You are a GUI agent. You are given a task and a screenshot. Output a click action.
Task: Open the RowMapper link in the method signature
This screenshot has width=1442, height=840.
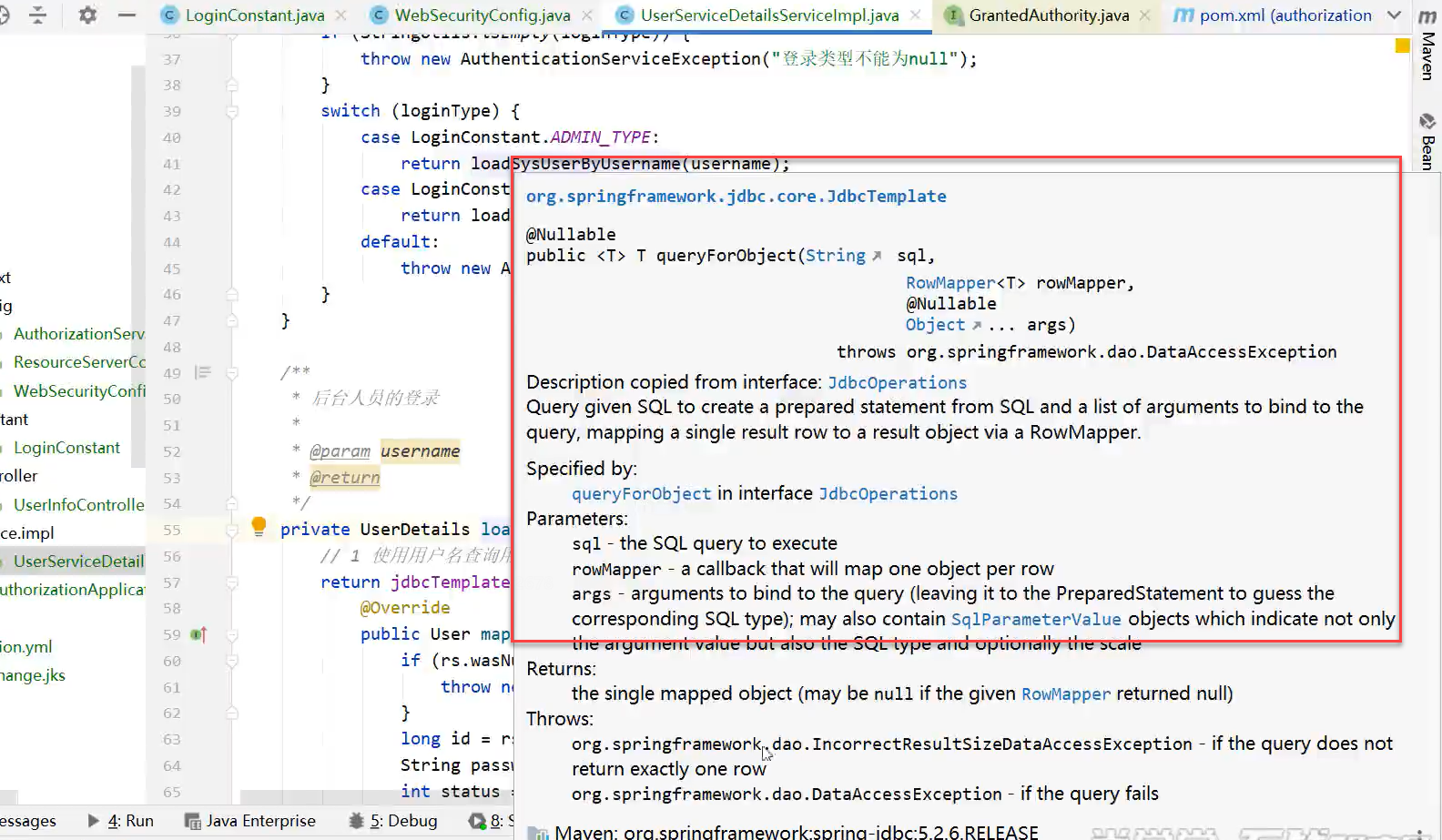click(950, 283)
